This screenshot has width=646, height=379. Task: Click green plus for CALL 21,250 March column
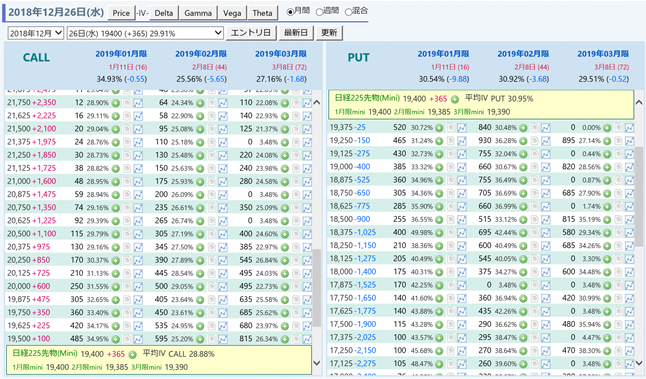pos(285,155)
